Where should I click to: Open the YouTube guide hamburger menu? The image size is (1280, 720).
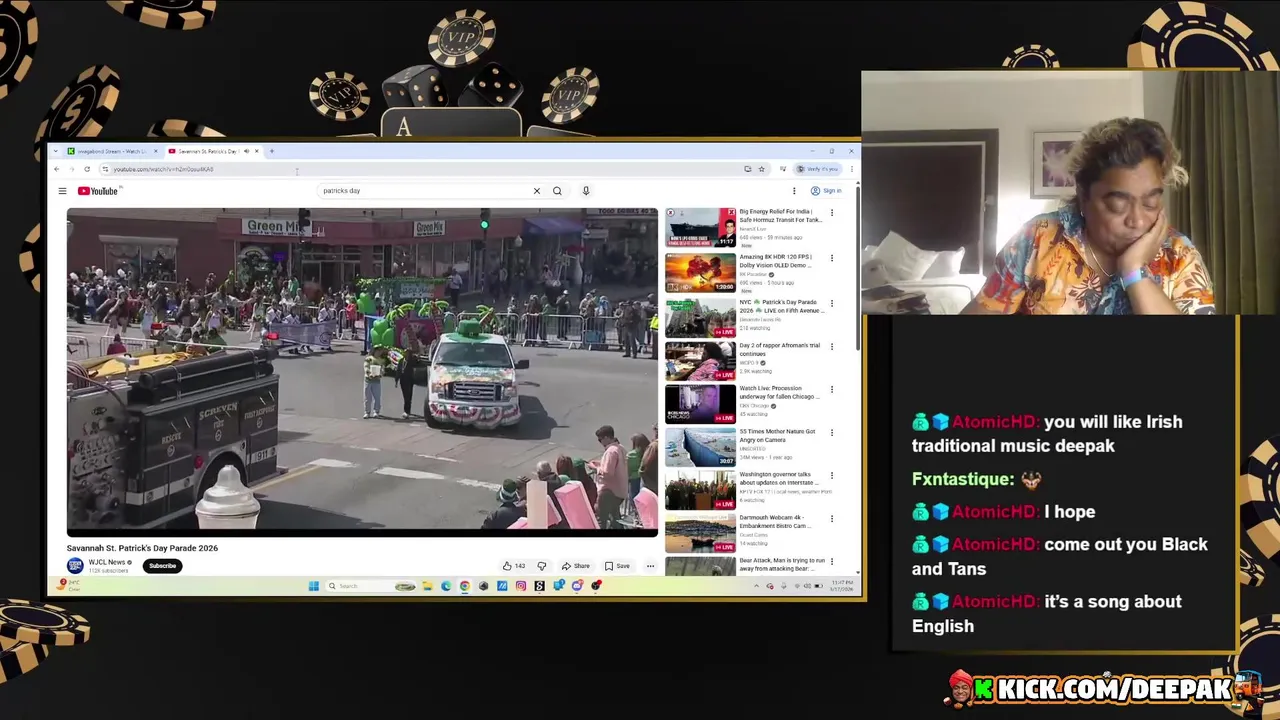click(x=62, y=191)
